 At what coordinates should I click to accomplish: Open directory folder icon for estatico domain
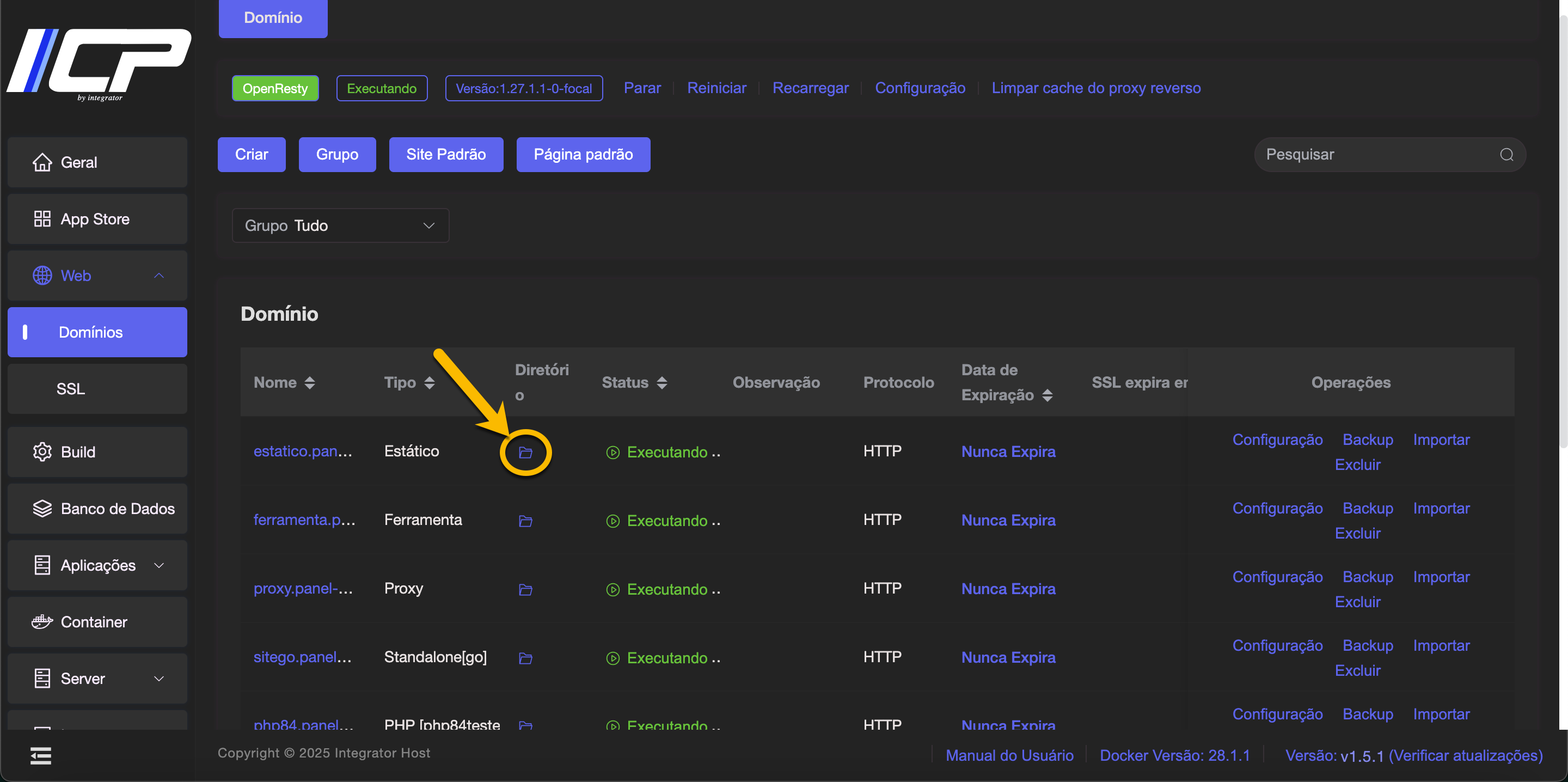tap(525, 453)
